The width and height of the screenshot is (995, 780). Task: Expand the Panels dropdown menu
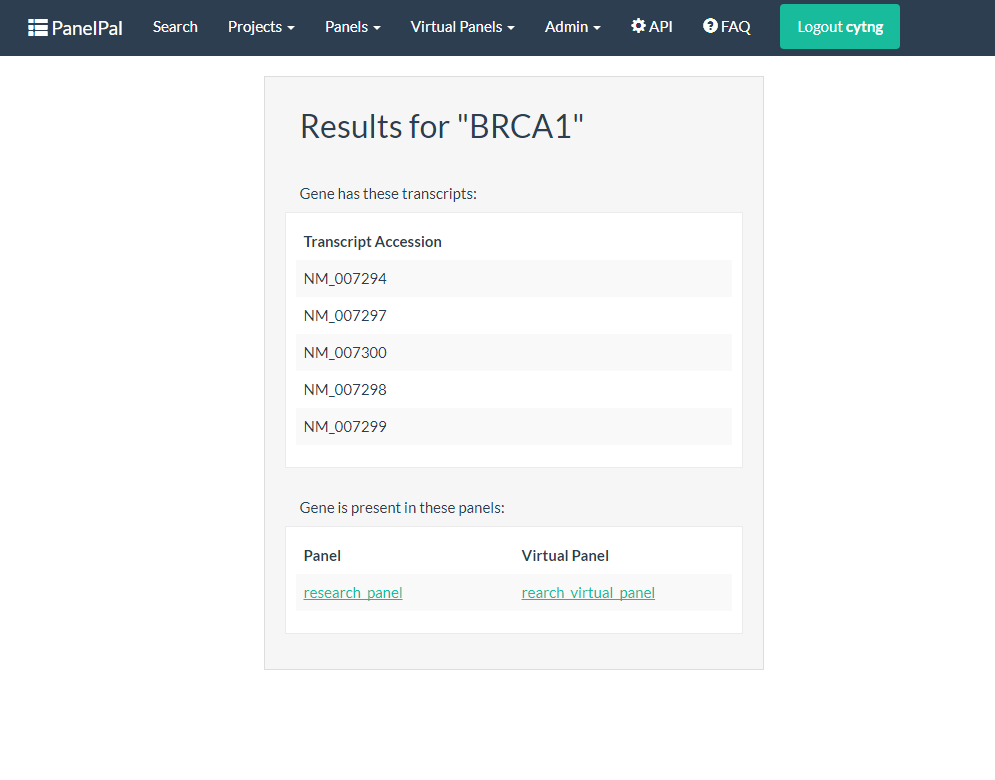(352, 27)
